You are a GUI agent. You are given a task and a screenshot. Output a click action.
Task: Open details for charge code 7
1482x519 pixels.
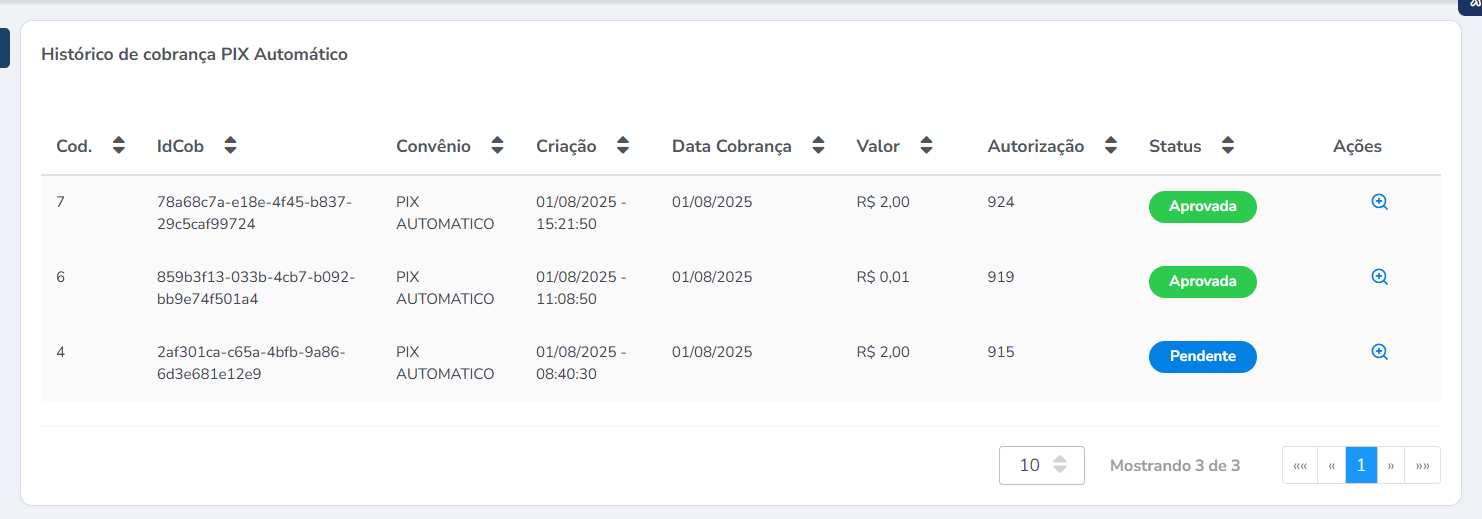coord(1379,202)
